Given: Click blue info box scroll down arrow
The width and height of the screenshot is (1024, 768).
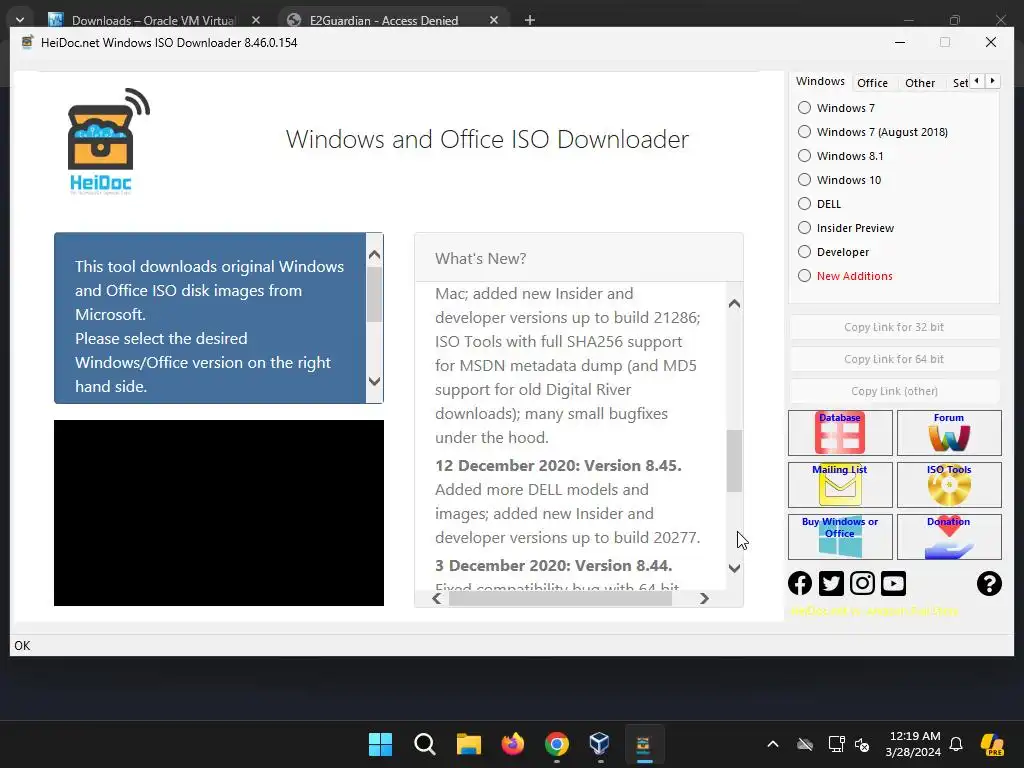Looking at the screenshot, I should [374, 381].
